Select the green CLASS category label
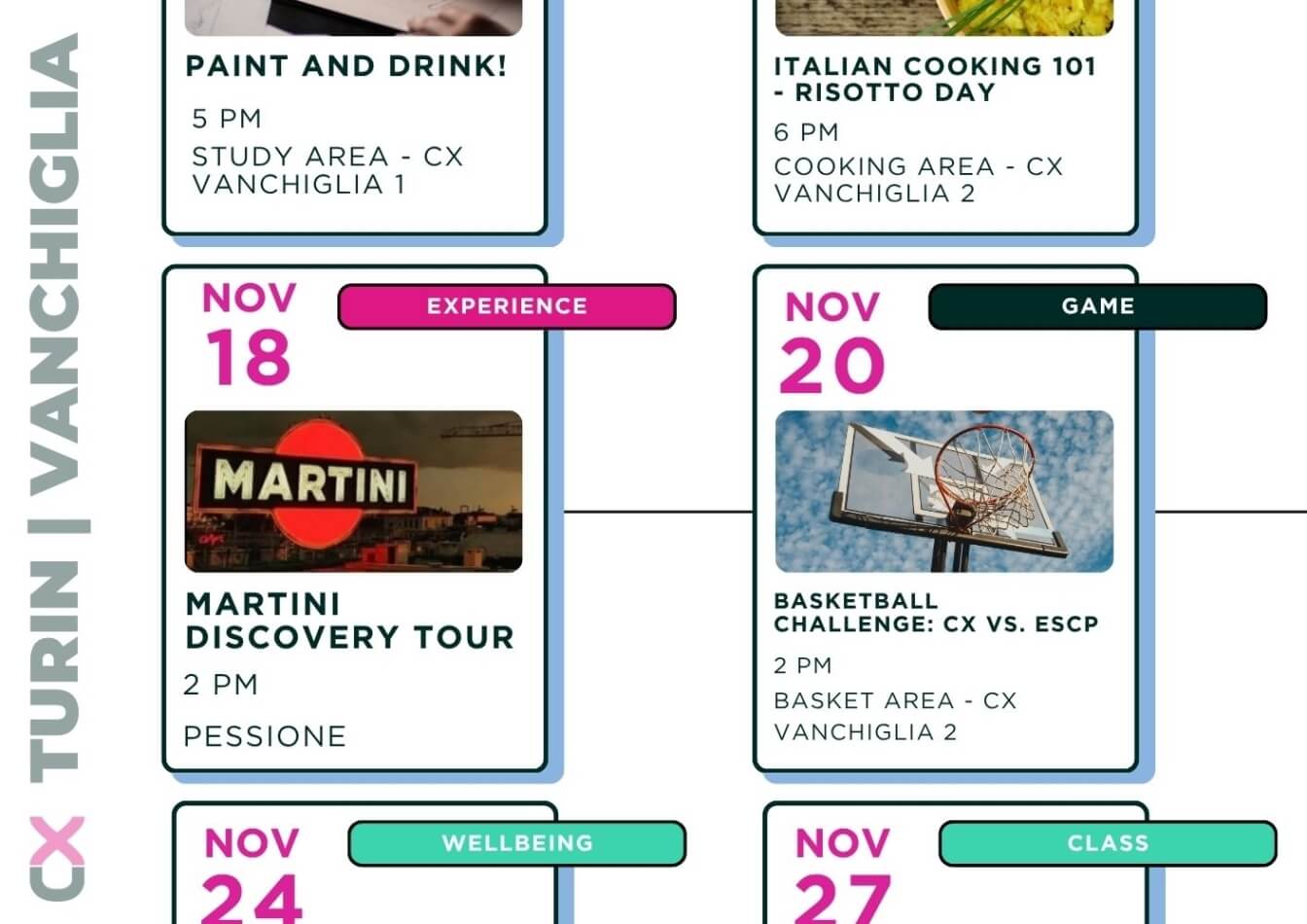The height and width of the screenshot is (924, 1307). click(x=1107, y=843)
